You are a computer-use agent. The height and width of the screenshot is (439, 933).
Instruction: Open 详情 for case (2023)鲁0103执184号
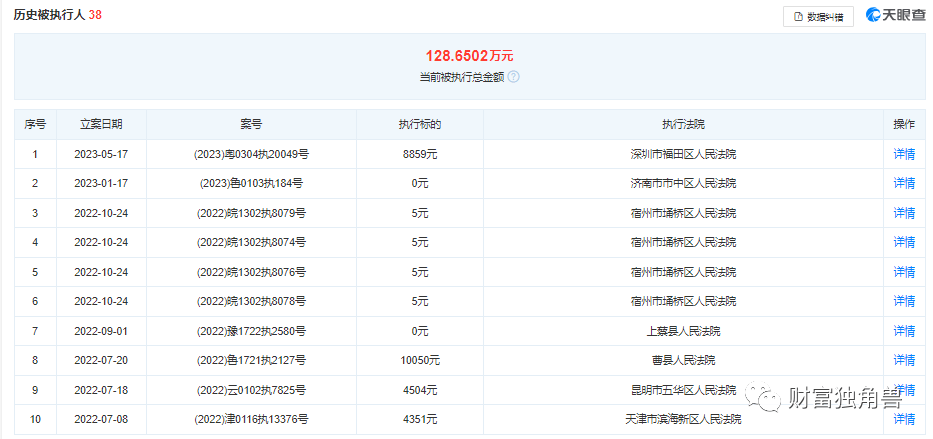(904, 184)
